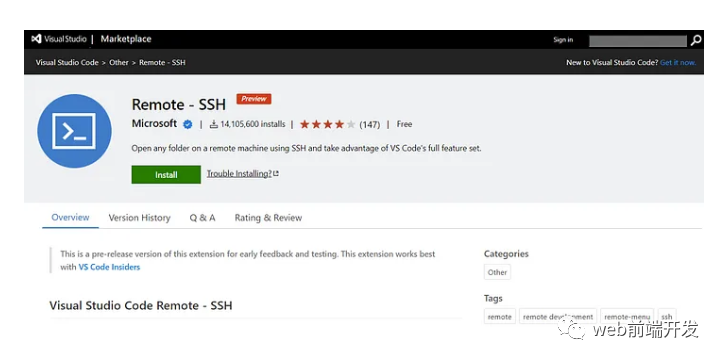Click the red Preview badge
Viewport: 722px width, 361px height.
254,99
